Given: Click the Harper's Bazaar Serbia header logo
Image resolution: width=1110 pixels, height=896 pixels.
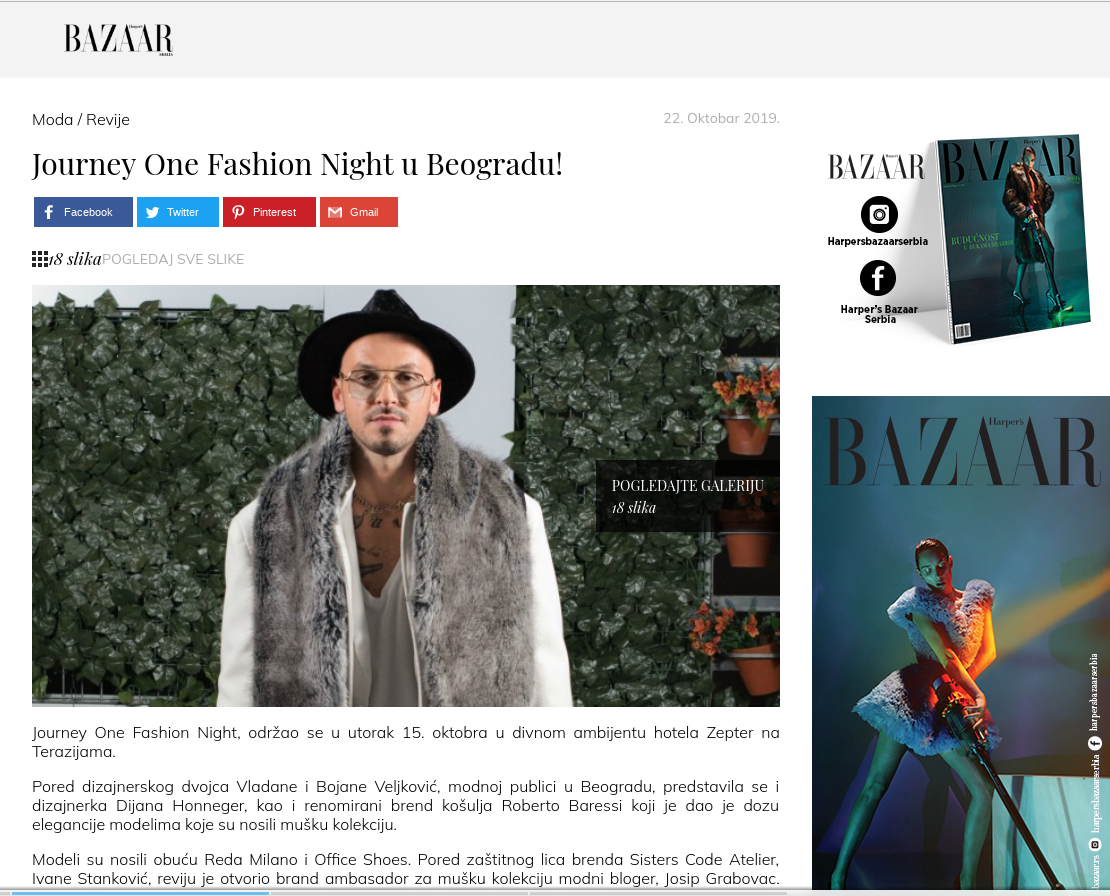Looking at the screenshot, I should 118,39.
